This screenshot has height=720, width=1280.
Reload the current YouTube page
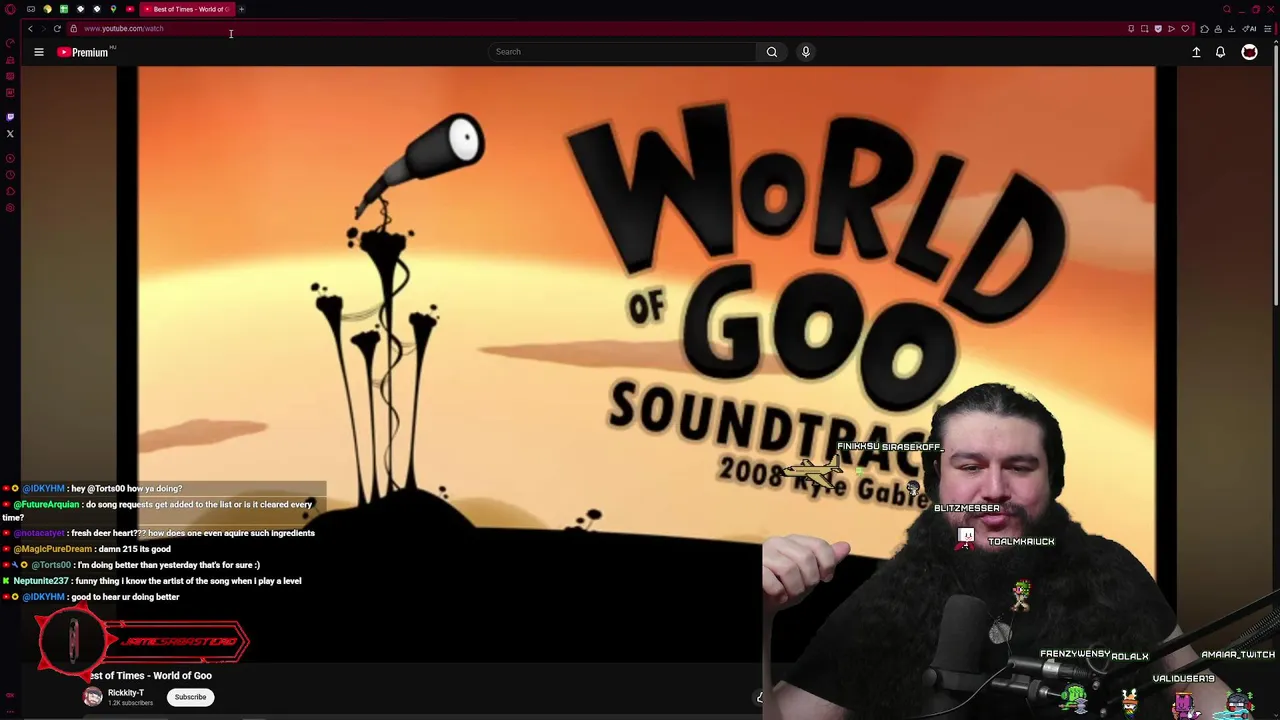pyautogui.click(x=57, y=28)
